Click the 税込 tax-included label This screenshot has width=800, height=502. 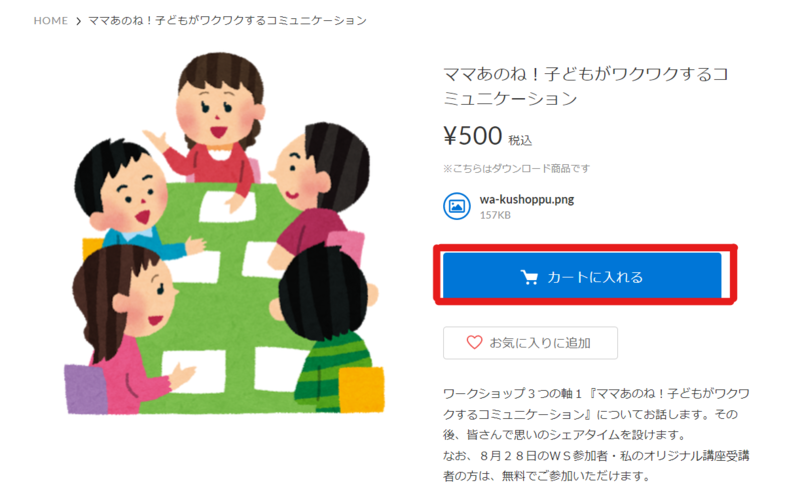pos(520,140)
